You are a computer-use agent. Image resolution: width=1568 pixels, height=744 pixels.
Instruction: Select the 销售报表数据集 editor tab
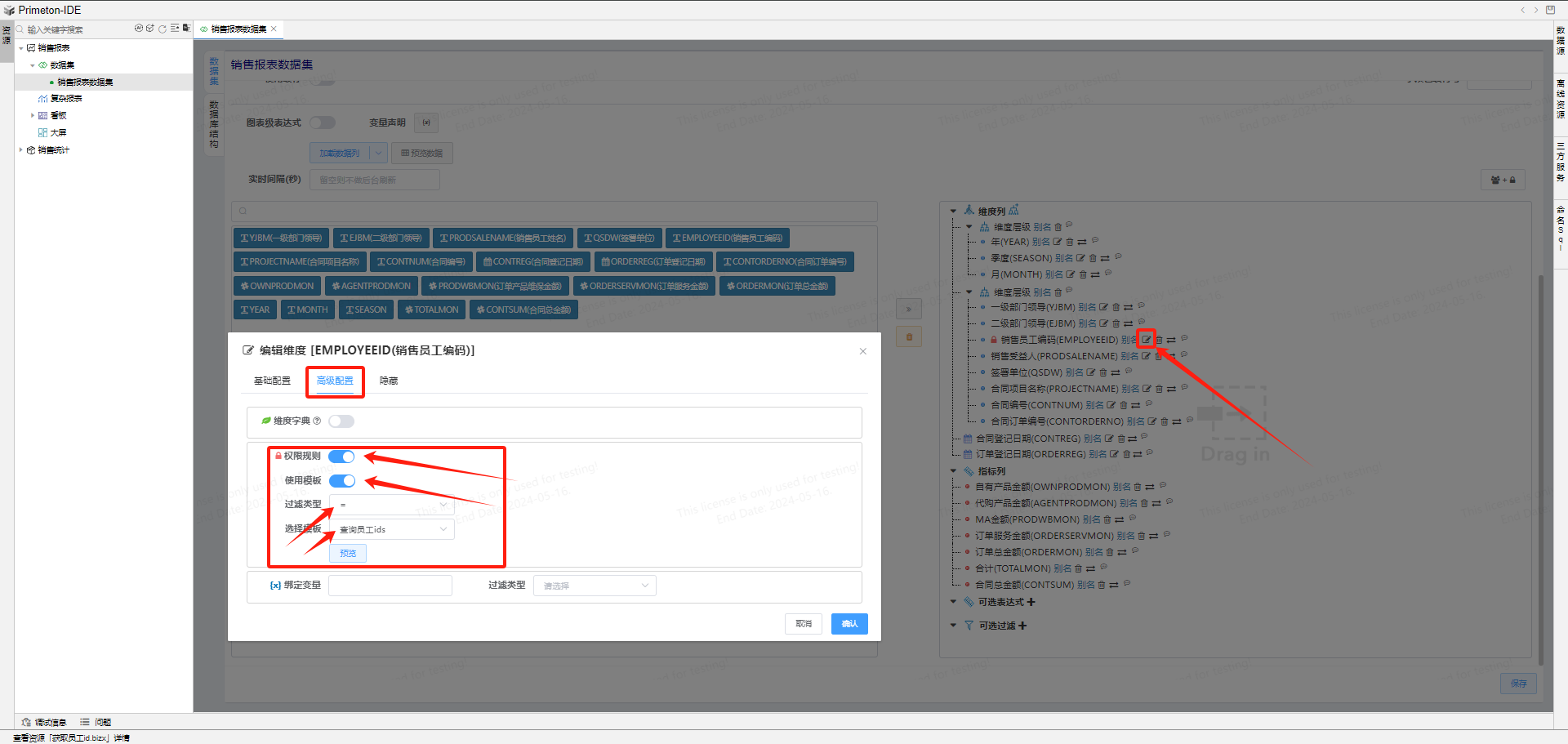click(x=238, y=29)
